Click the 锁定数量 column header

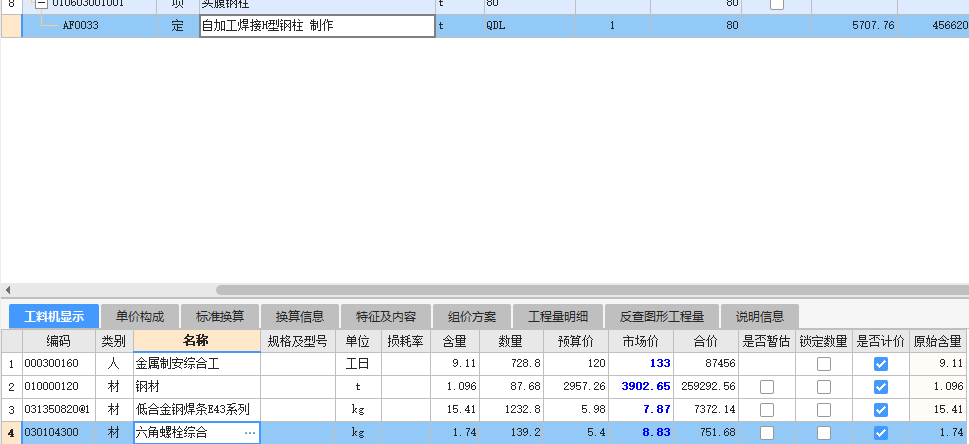(824, 341)
